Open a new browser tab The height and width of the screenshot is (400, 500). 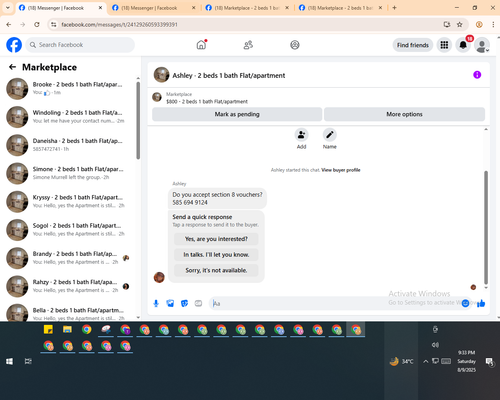pyautogui.click(x=394, y=8)
